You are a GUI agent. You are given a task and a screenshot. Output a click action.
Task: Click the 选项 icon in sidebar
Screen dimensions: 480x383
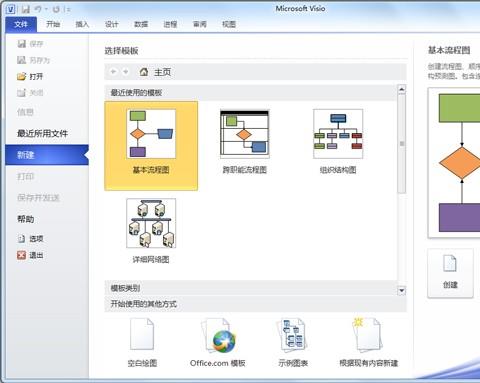[21, 239]
